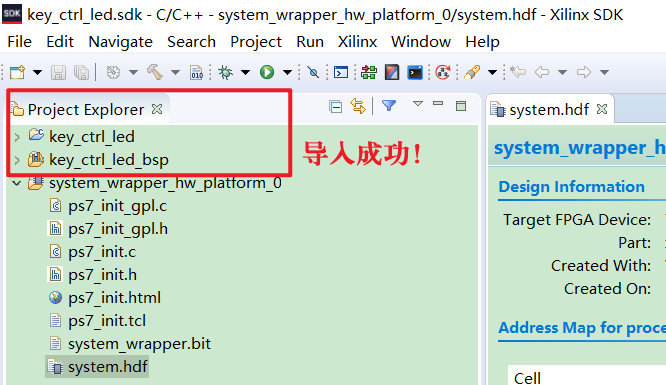Select the system.hdf editor tab
The image size is (666, 385).
549,110
